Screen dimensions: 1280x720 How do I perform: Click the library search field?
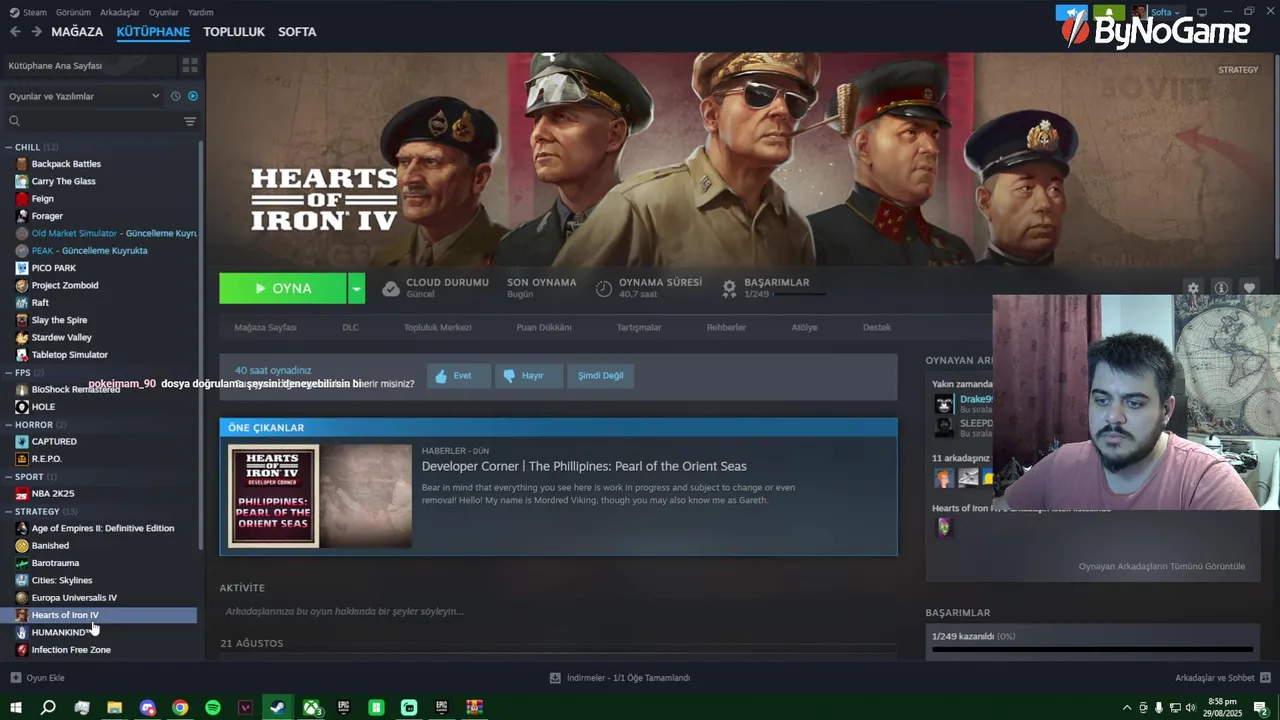coord(95,121)
